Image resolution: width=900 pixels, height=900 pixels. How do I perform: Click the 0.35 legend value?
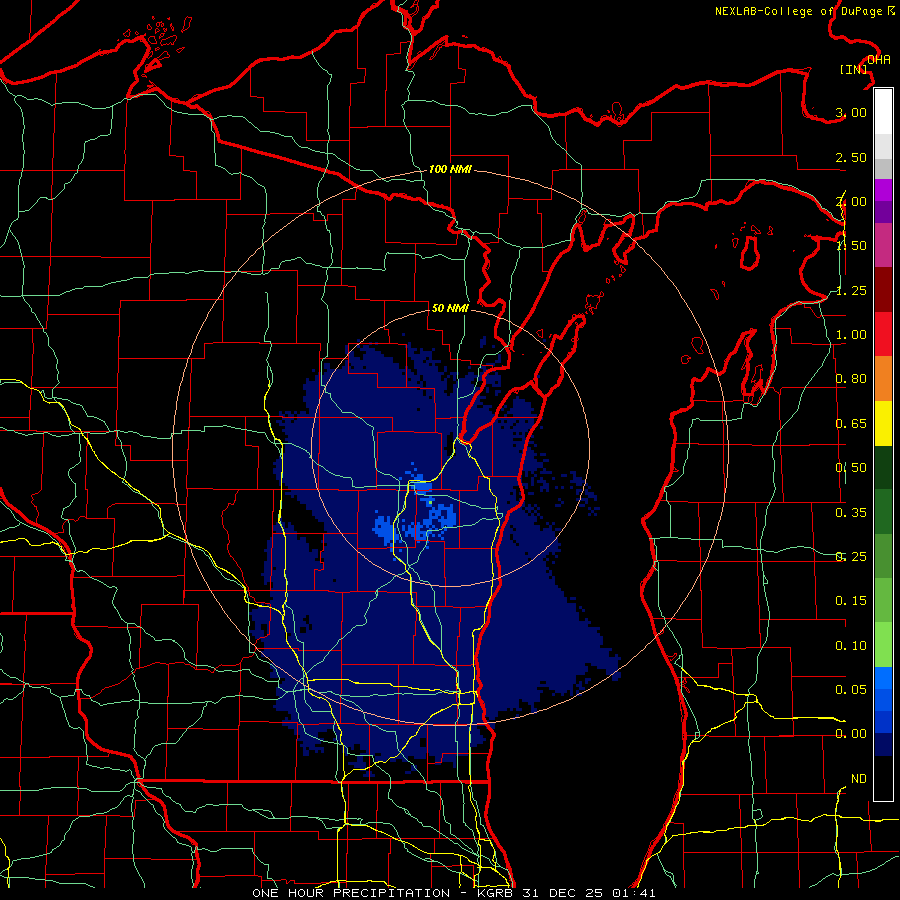tap(851, 513)
